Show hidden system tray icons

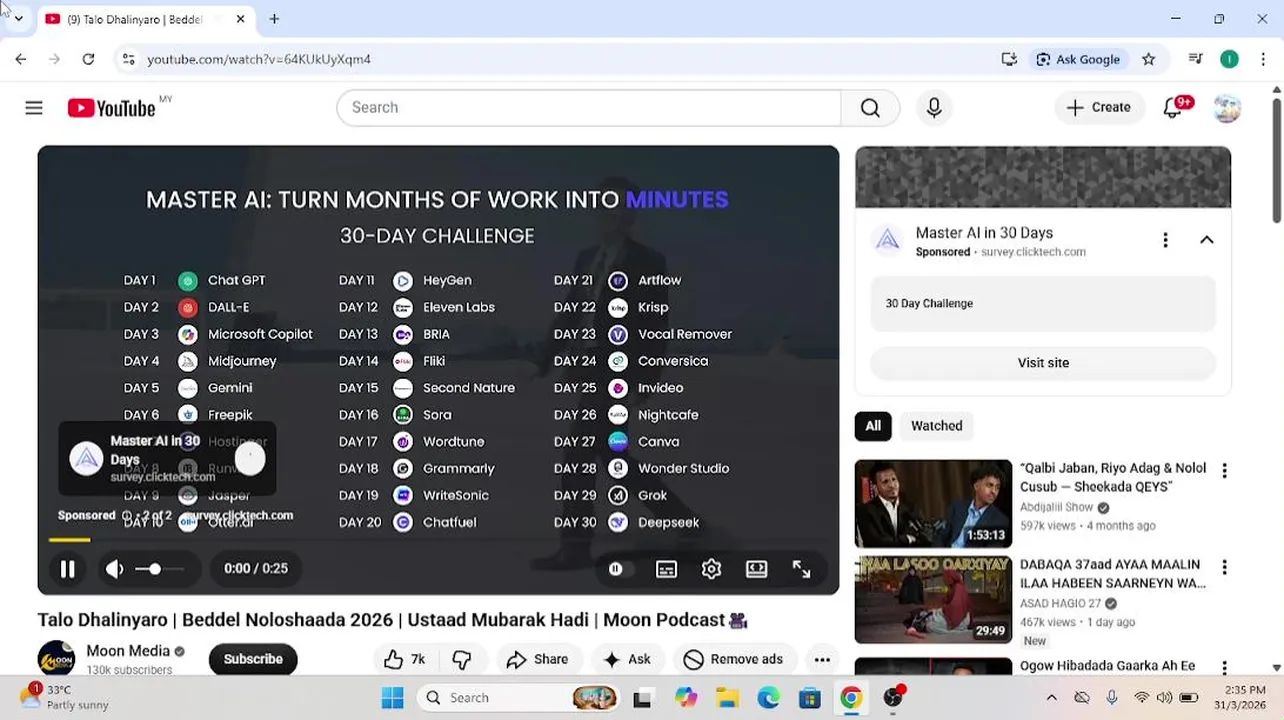coord(1051,698)
